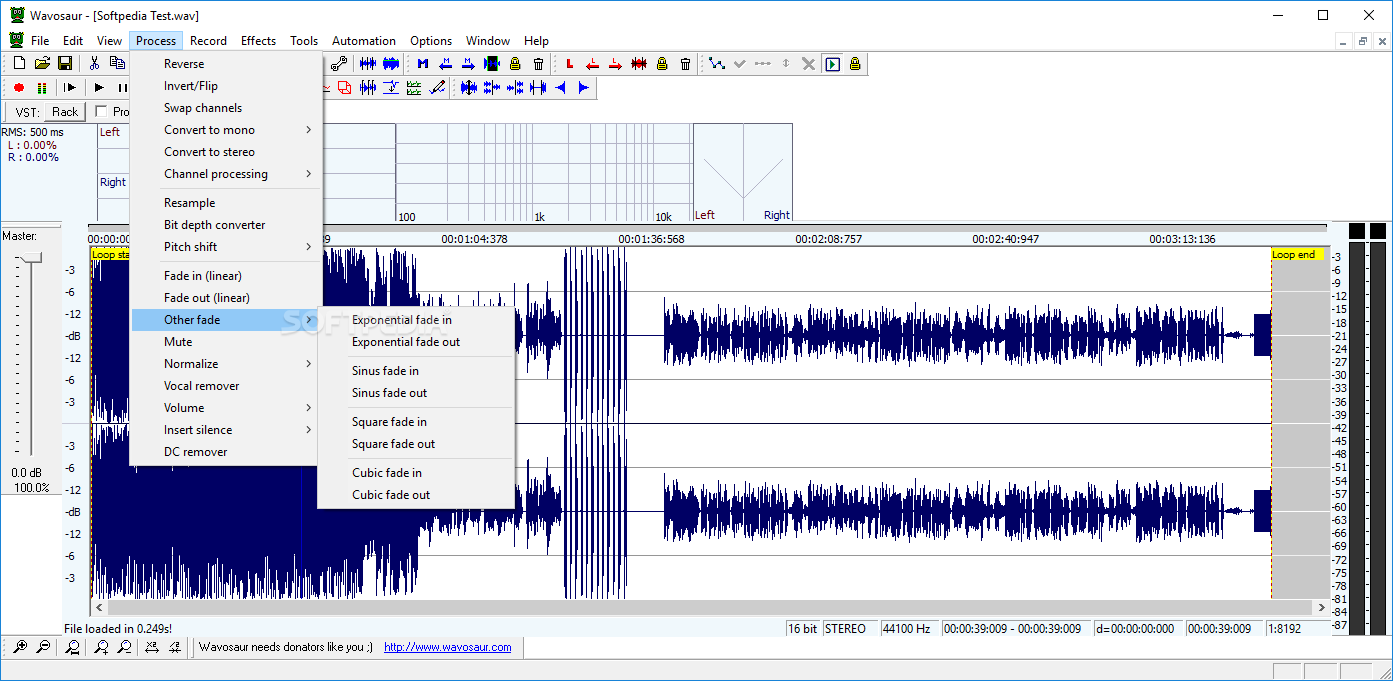The image size is (1393, 681).
Task: Jump to previous marker with left arrow M icon
Action: [x=445, y=63]
